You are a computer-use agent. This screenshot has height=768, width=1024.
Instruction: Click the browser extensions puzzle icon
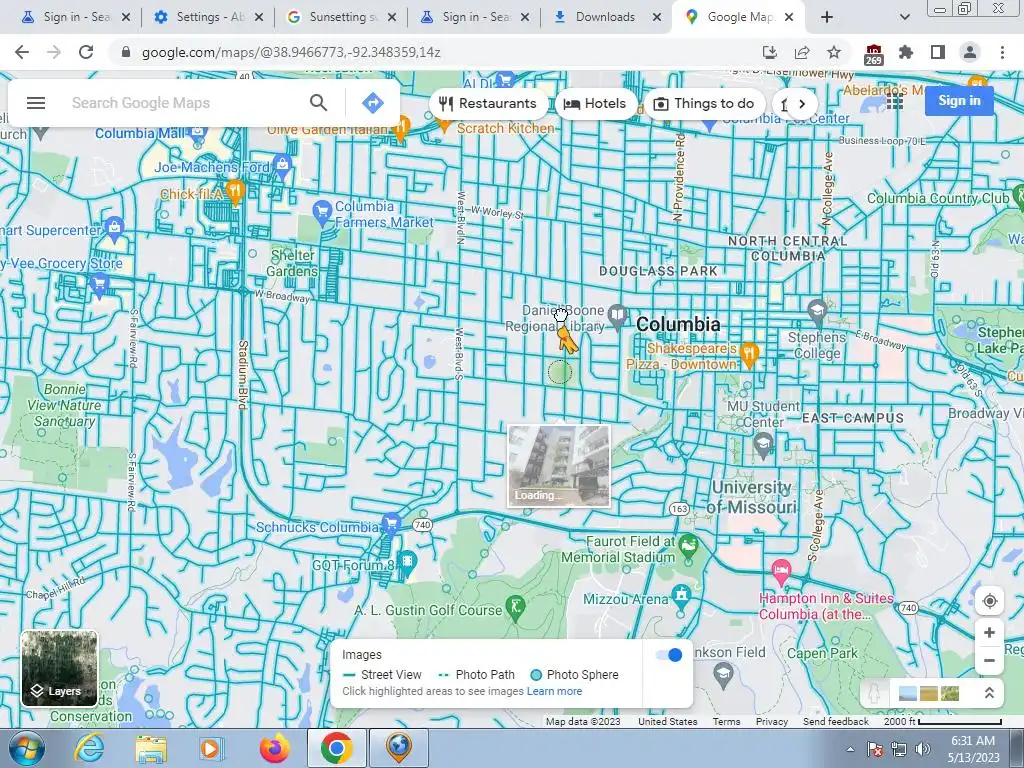click(906, 52)
